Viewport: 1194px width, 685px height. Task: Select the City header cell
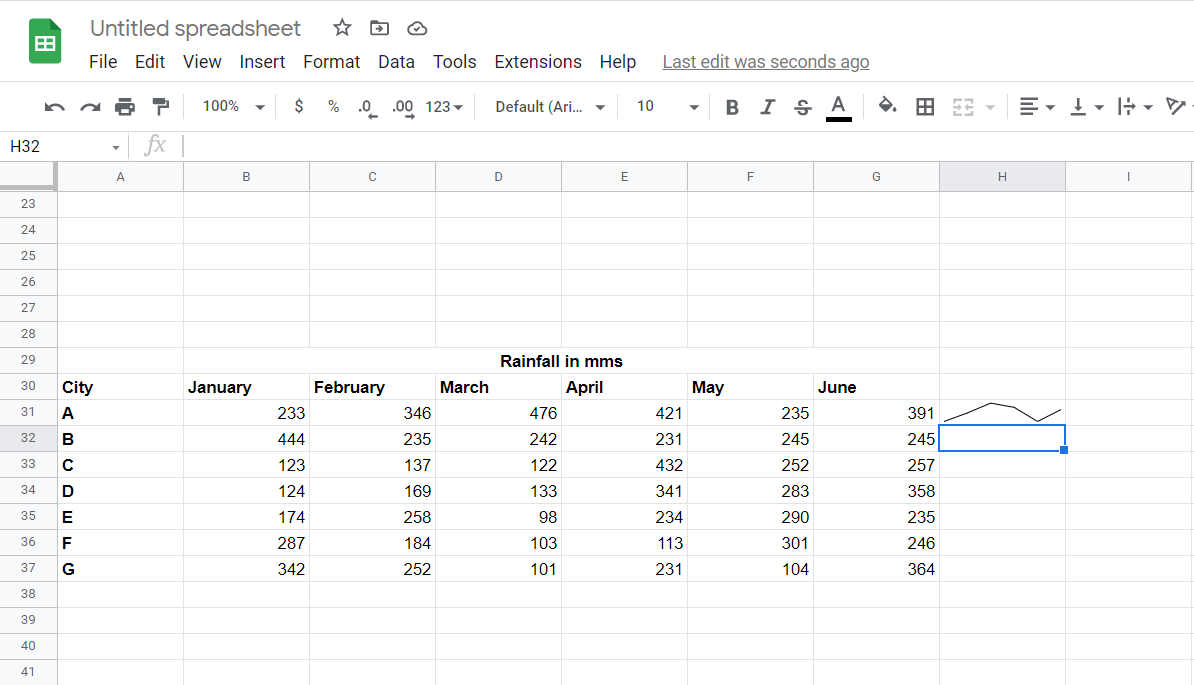pyautogui.click(x=120, y=387)
